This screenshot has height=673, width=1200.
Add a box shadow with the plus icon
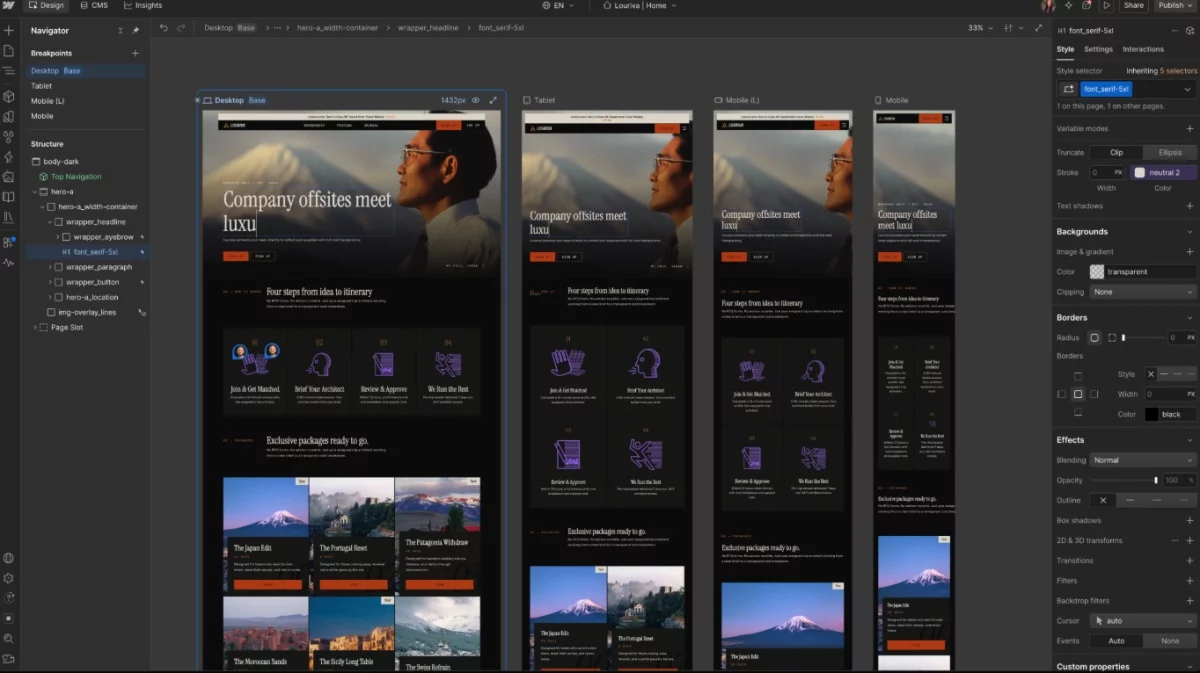coord(1189,520)
